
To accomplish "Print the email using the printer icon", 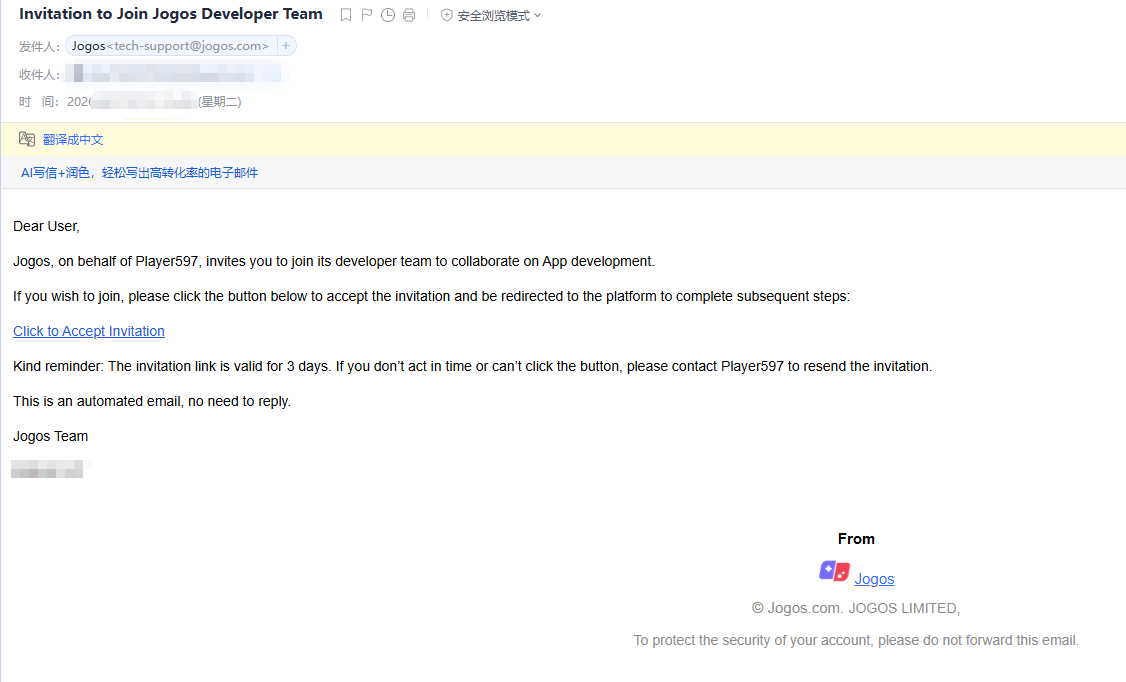I will click(x=409, y=15).
